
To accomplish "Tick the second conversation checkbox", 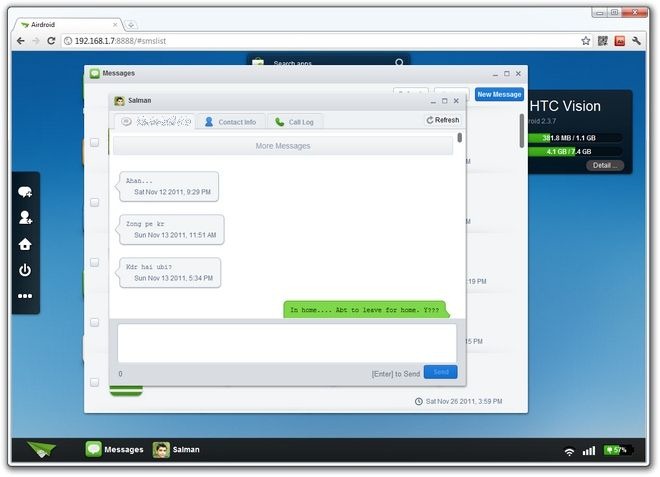I will coord(95,203).
